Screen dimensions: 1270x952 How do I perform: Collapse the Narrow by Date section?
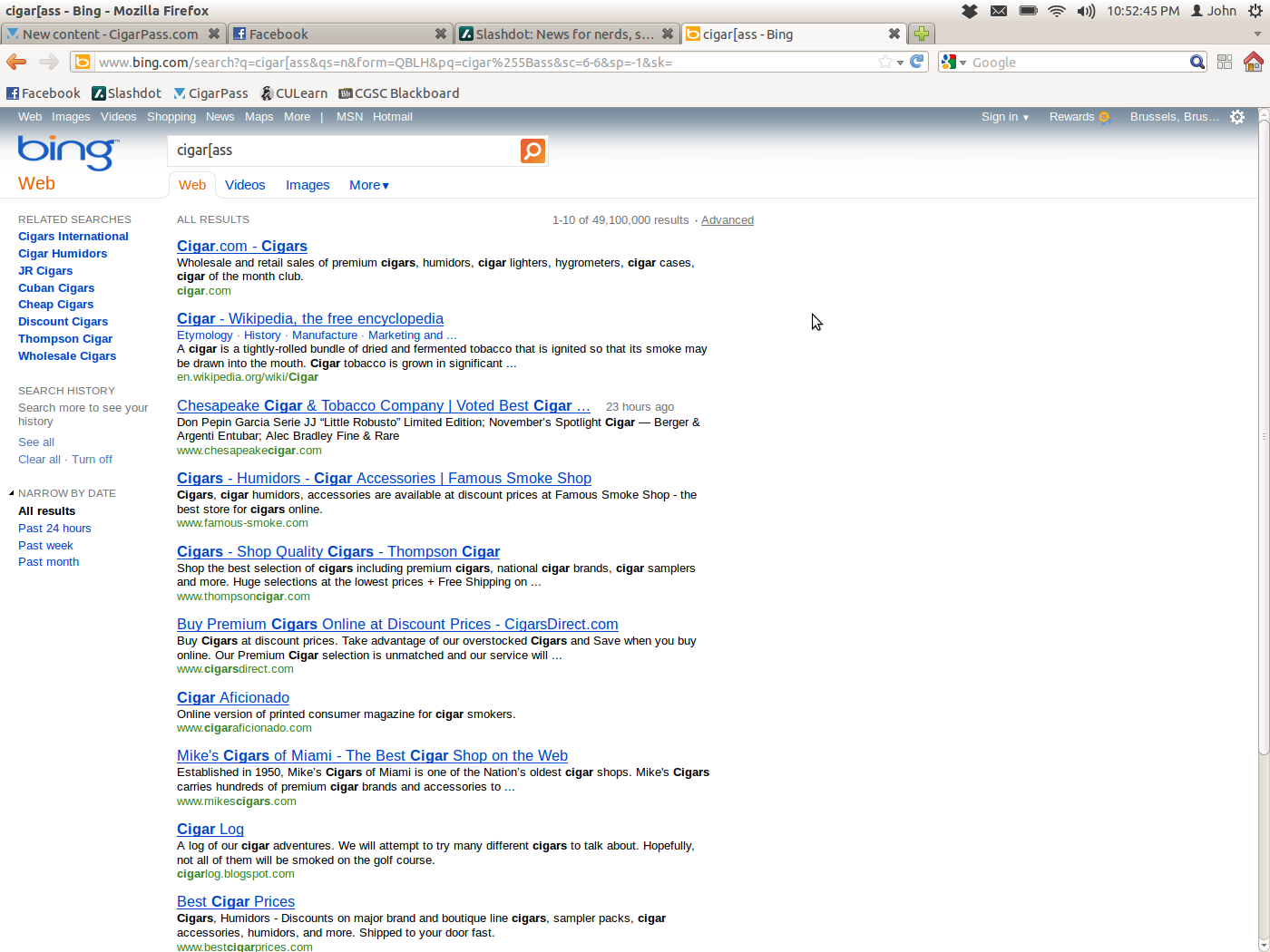(12, 493)
